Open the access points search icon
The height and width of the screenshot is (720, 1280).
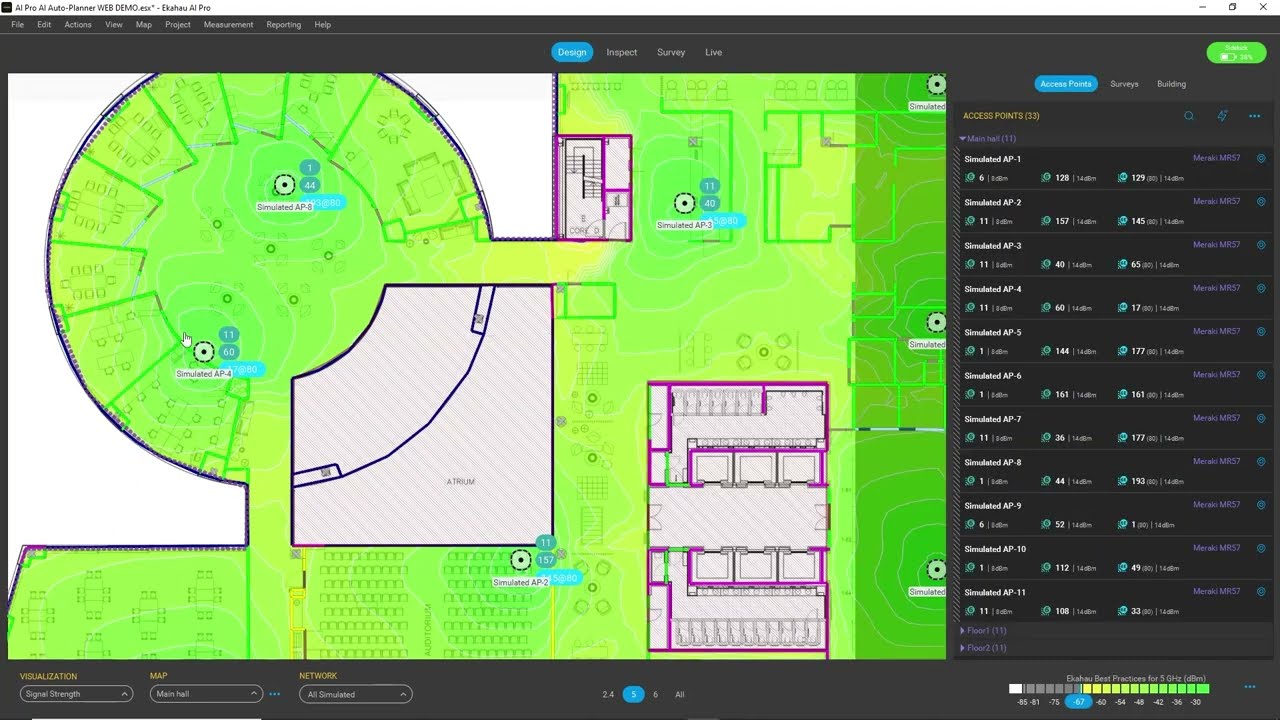tap(1189, 116)
